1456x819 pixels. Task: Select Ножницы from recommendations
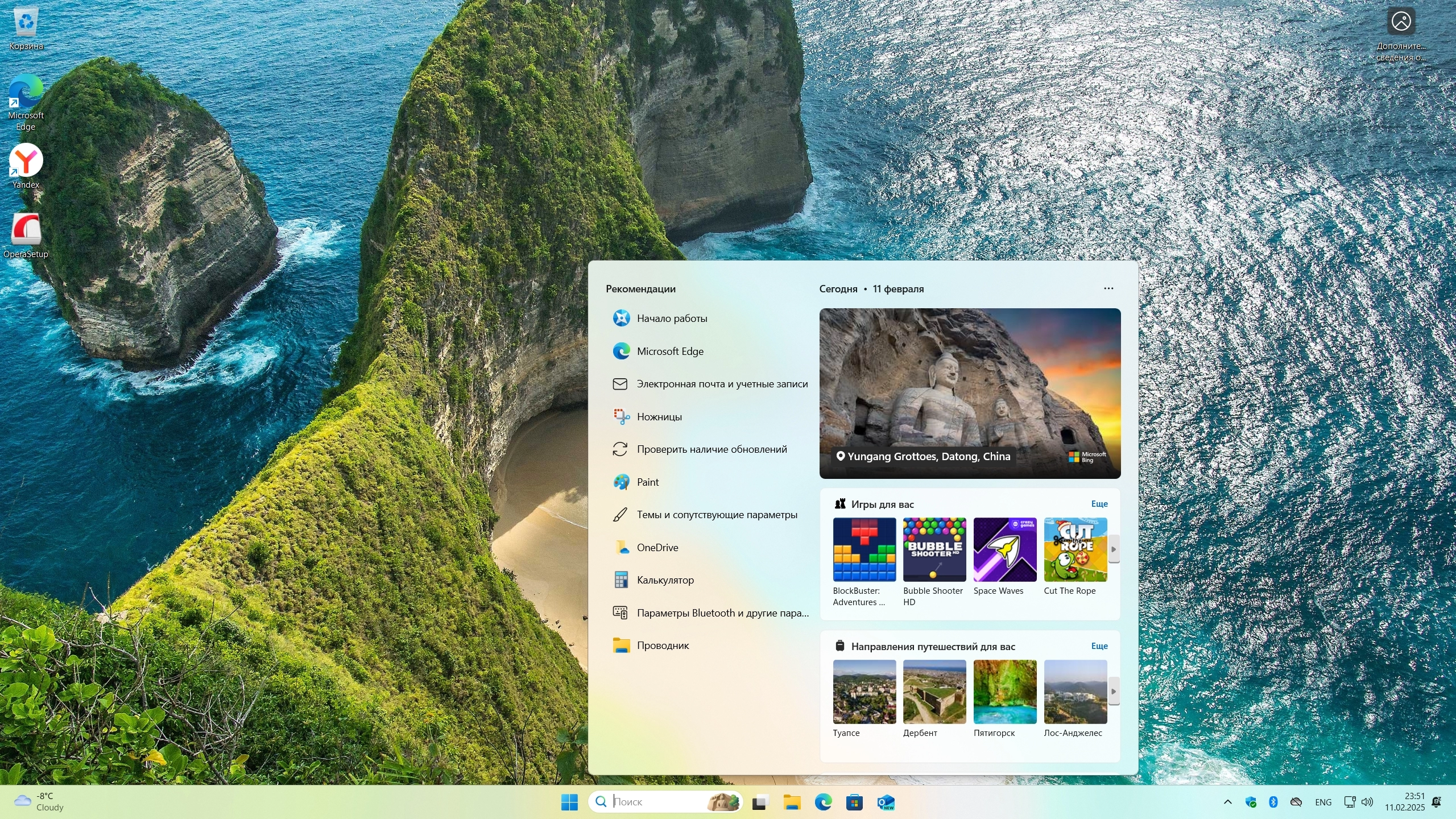tap(659, 417)
